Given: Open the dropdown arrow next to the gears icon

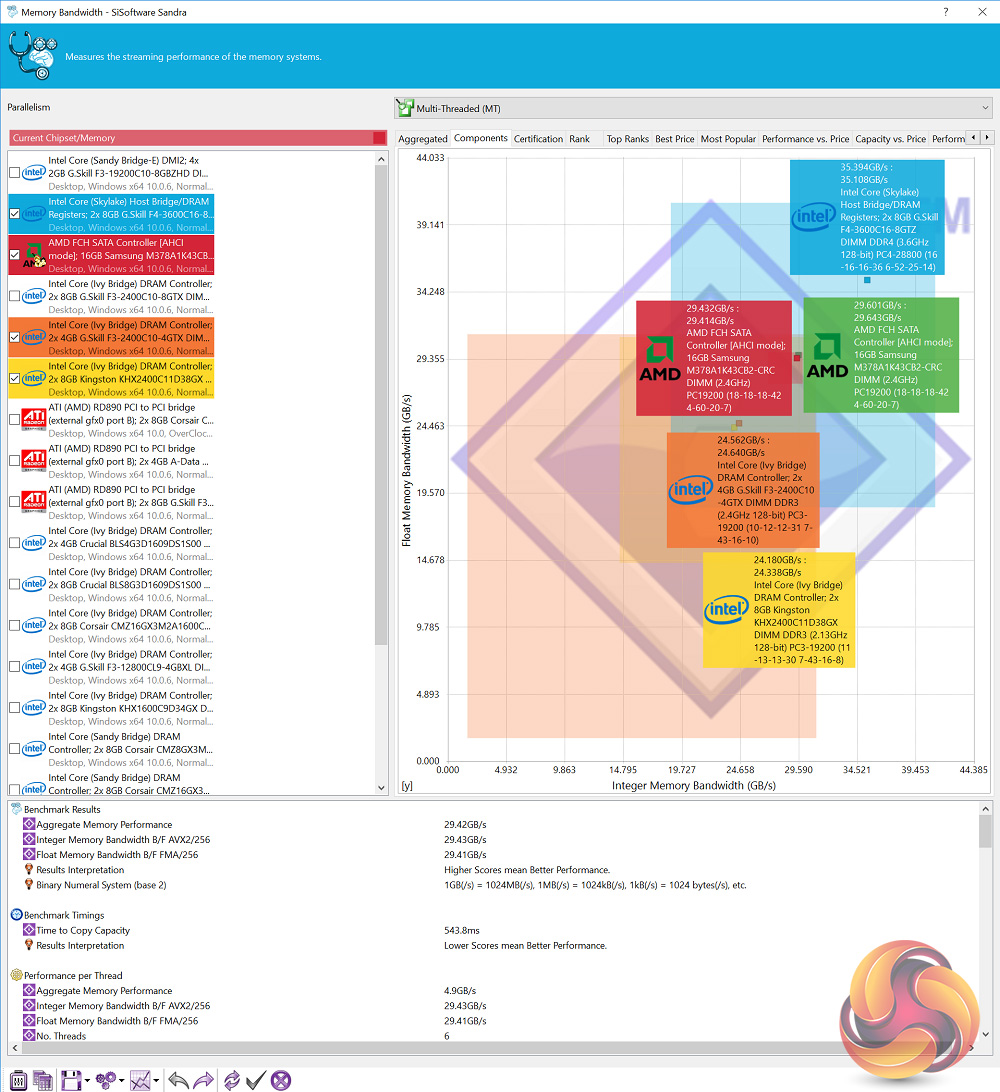Looking at the screenshot, I should [122, 1081].
